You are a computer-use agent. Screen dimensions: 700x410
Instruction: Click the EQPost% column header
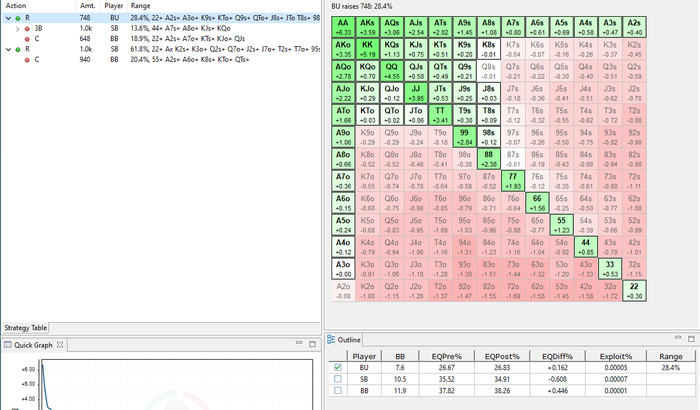coord(502,356)
